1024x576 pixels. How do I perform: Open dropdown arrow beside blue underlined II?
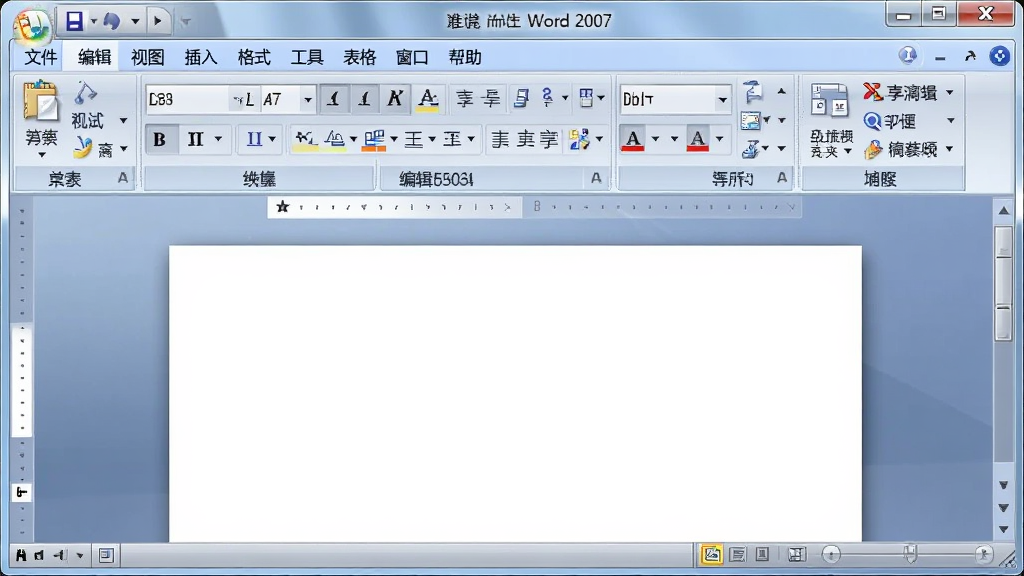[272, 139]
